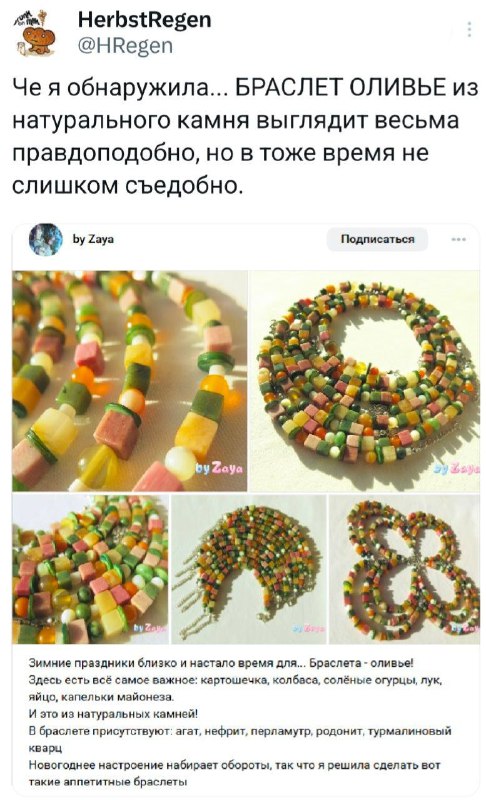Open the tweet's vertical three-dot menu

pos(469,30)
